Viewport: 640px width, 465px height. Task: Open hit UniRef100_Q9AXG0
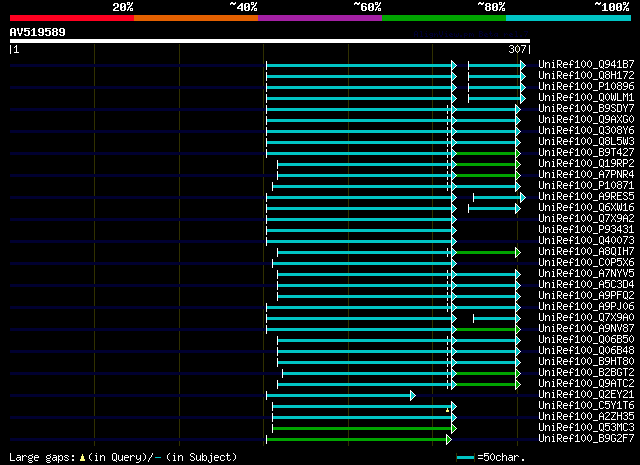[x=586, y=119]
